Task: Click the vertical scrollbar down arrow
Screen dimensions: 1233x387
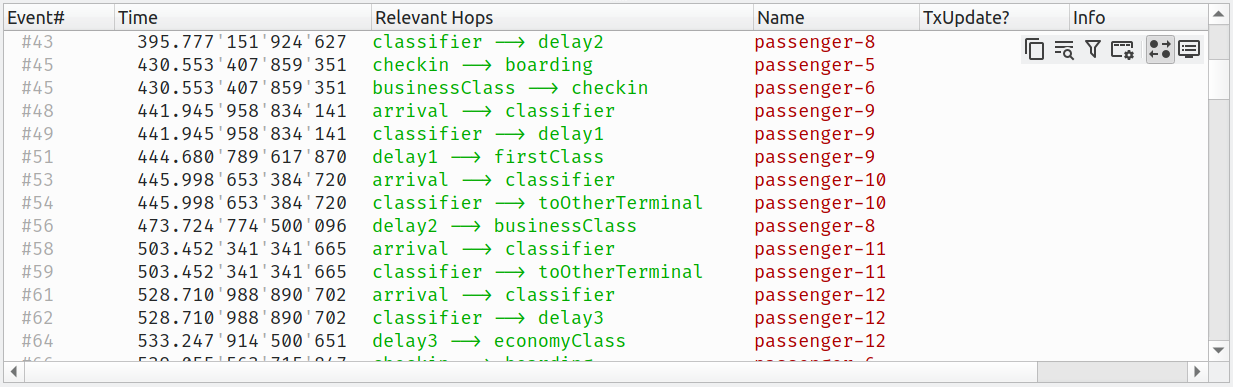Action: (1217, 350)
